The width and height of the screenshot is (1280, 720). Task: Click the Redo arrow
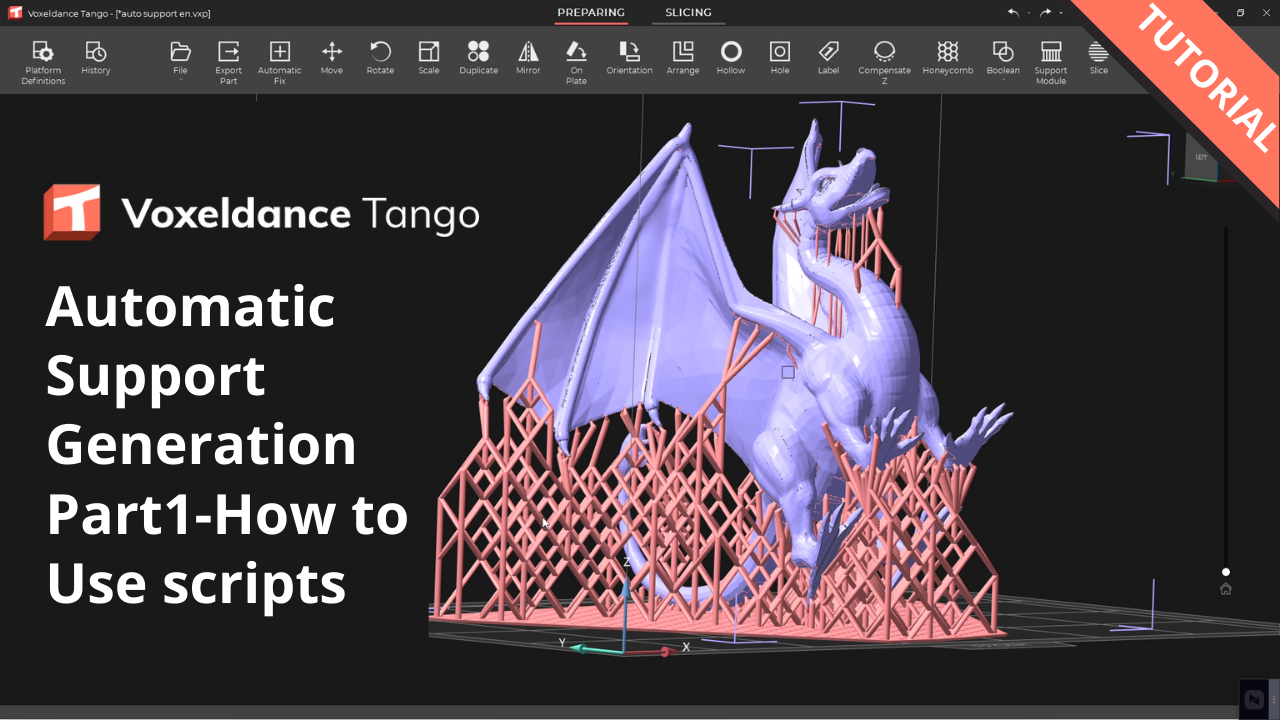pos(1045,13)
